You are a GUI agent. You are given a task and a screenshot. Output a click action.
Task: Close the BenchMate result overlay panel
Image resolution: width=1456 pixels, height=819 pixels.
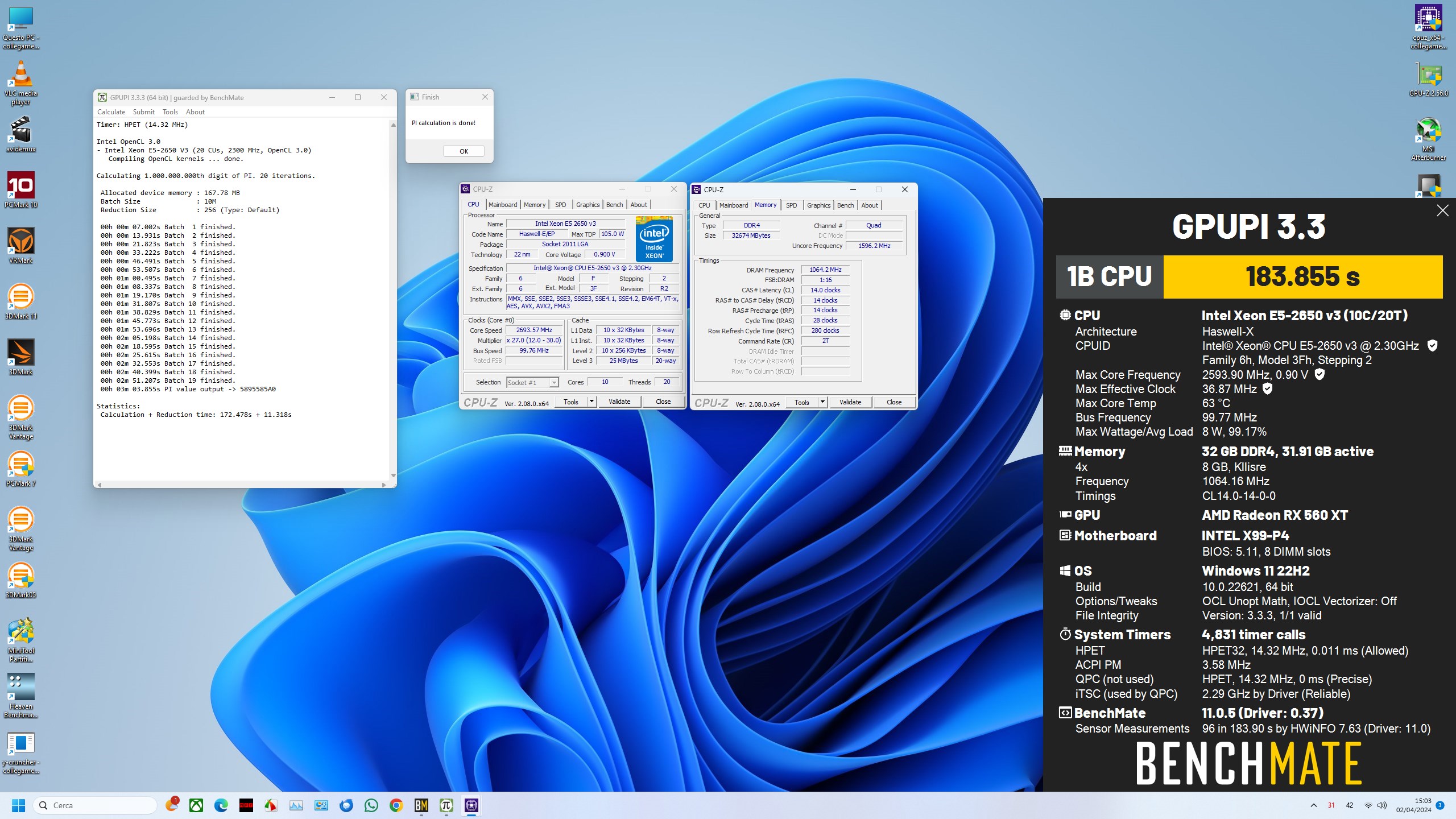1442,210
